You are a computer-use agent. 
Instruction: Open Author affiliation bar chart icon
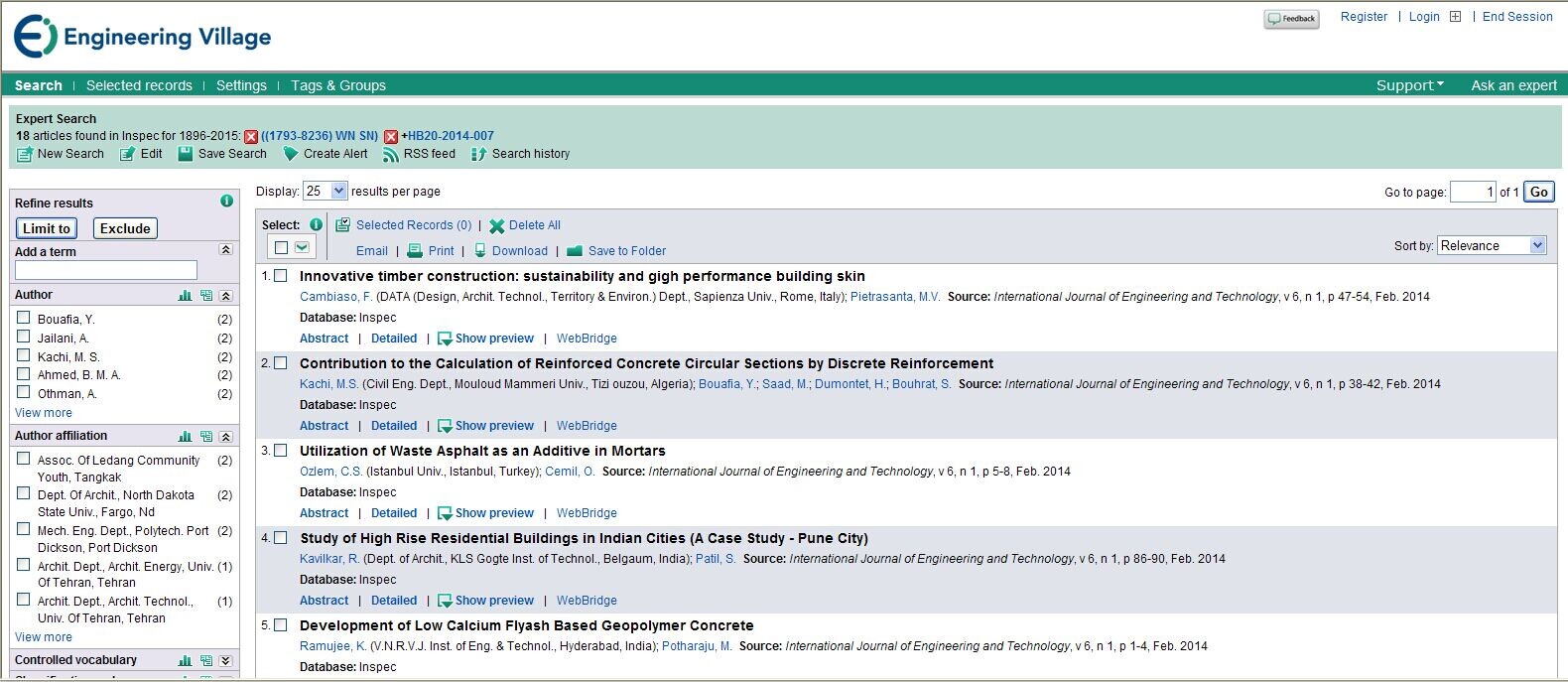tap(186, 437)
